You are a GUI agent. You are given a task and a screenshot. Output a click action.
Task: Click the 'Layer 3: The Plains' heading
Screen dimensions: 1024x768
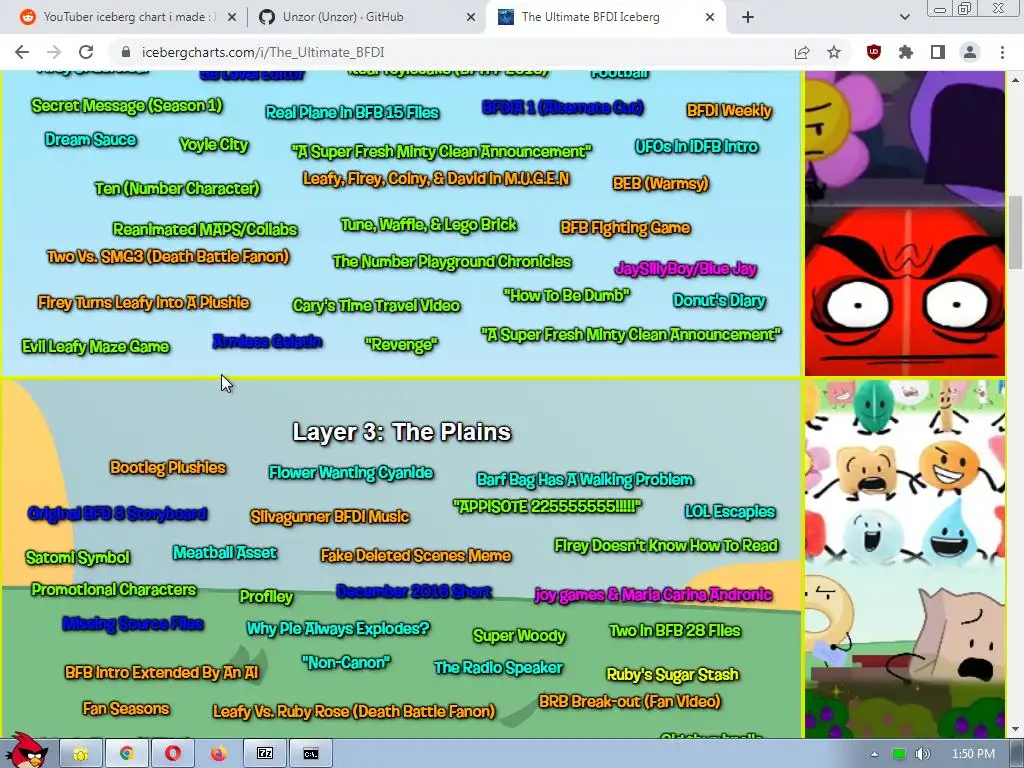pyautogui.click(x=401, y=432)
